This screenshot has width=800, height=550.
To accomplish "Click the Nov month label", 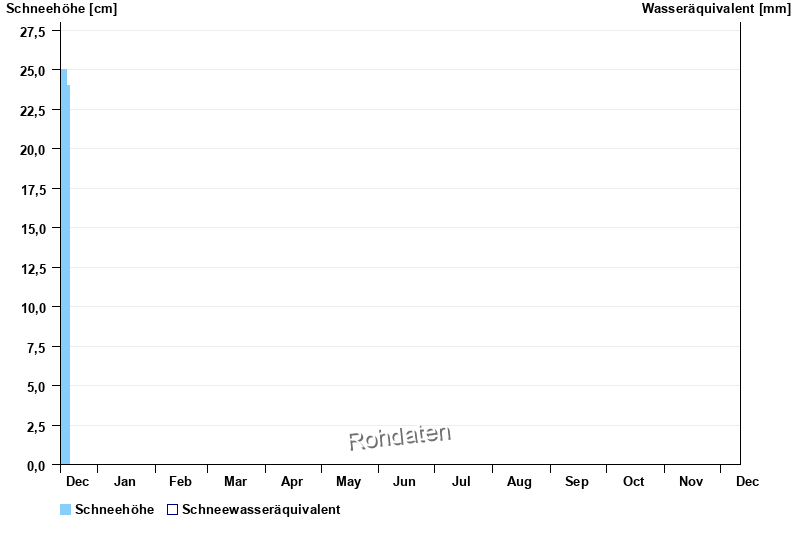I will (691, 482).
